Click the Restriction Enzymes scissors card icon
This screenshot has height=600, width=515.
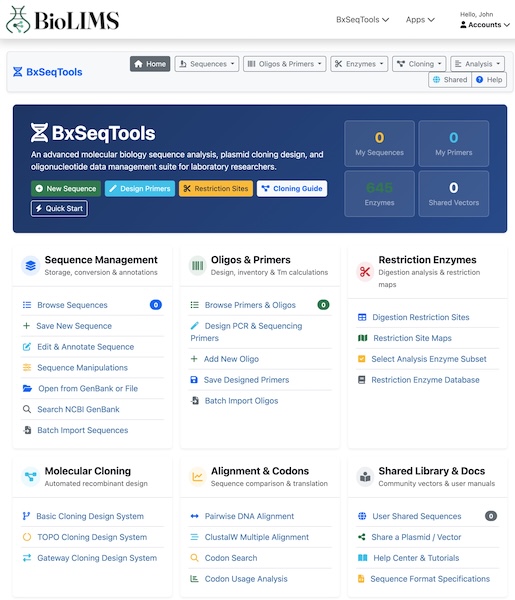[365, 272]
